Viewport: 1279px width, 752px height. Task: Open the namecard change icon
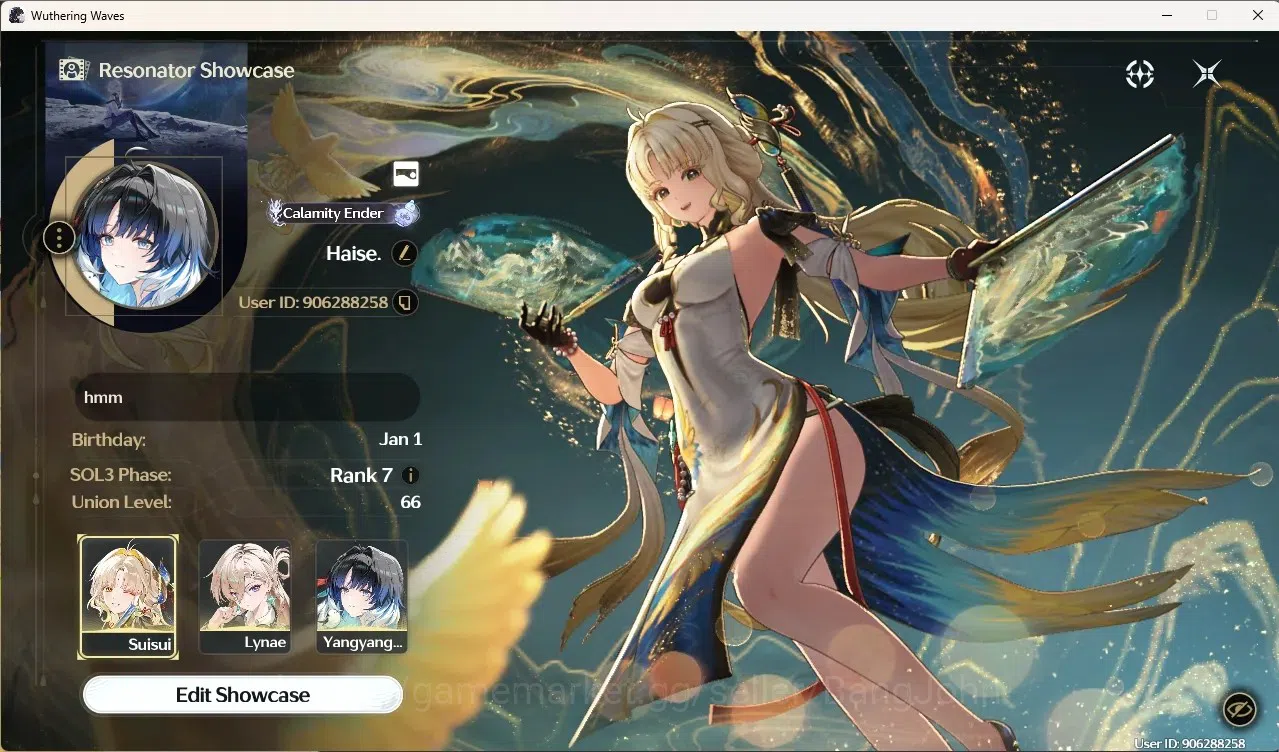click(x=406, y=174)
